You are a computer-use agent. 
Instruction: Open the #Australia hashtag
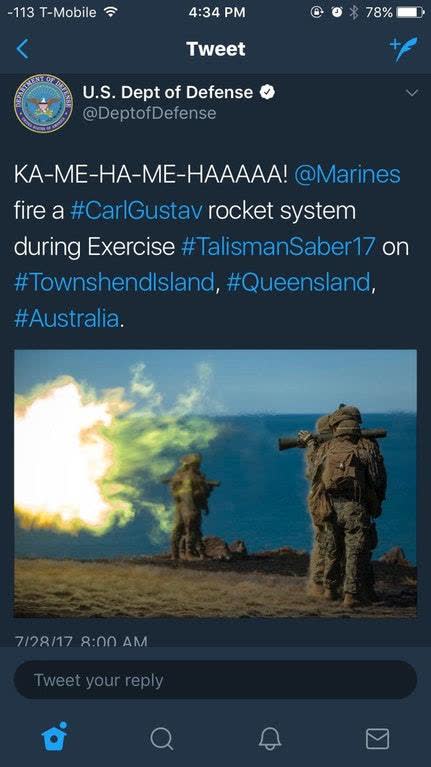coord(67,319)
